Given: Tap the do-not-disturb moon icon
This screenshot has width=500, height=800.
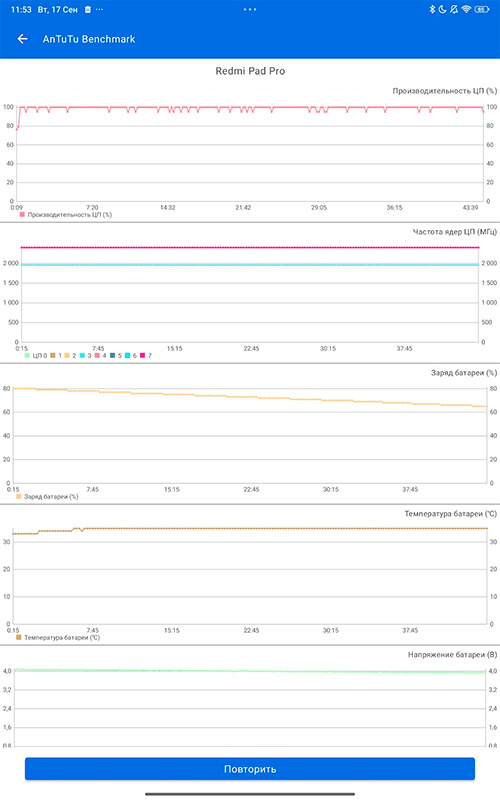Looking at the screenshot, I should (442, 9).
